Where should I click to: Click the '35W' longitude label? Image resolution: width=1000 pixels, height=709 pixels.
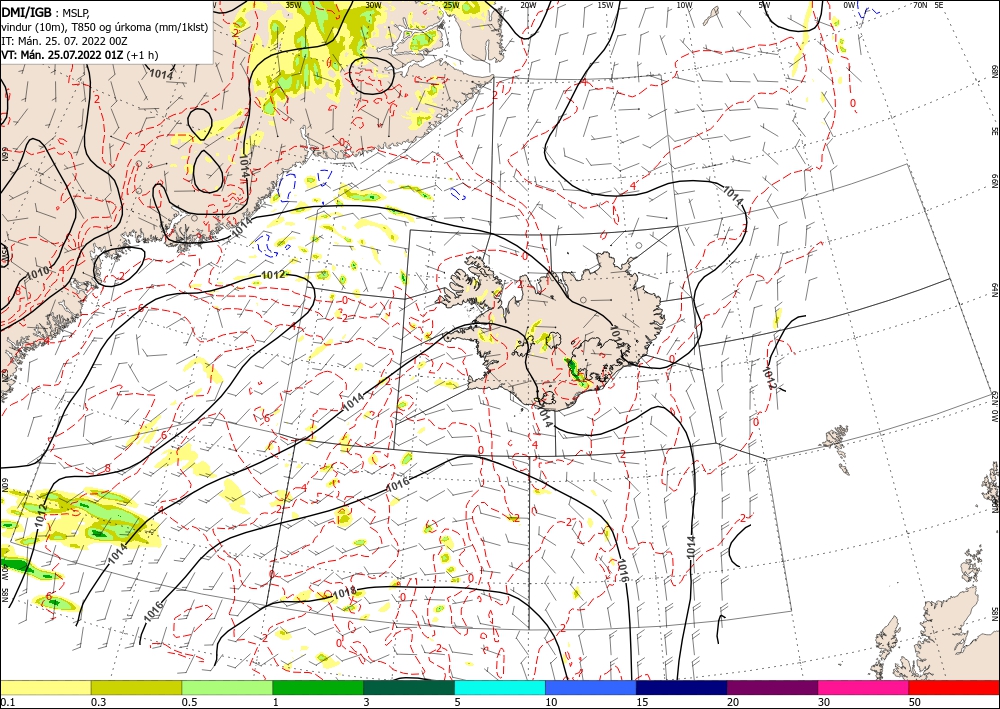pos(293,5)
